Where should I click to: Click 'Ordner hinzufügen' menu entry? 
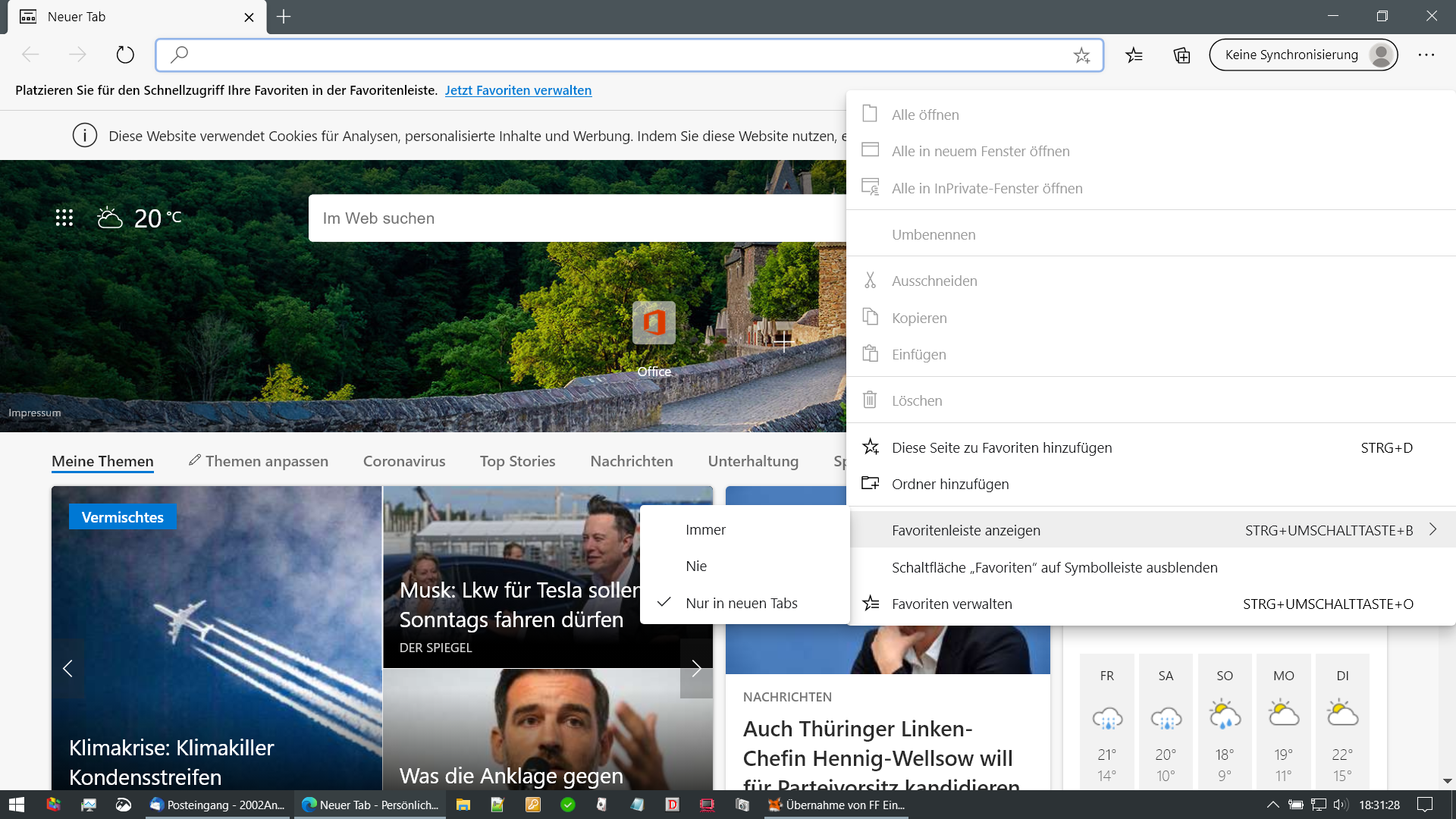(x=949, y=484)
